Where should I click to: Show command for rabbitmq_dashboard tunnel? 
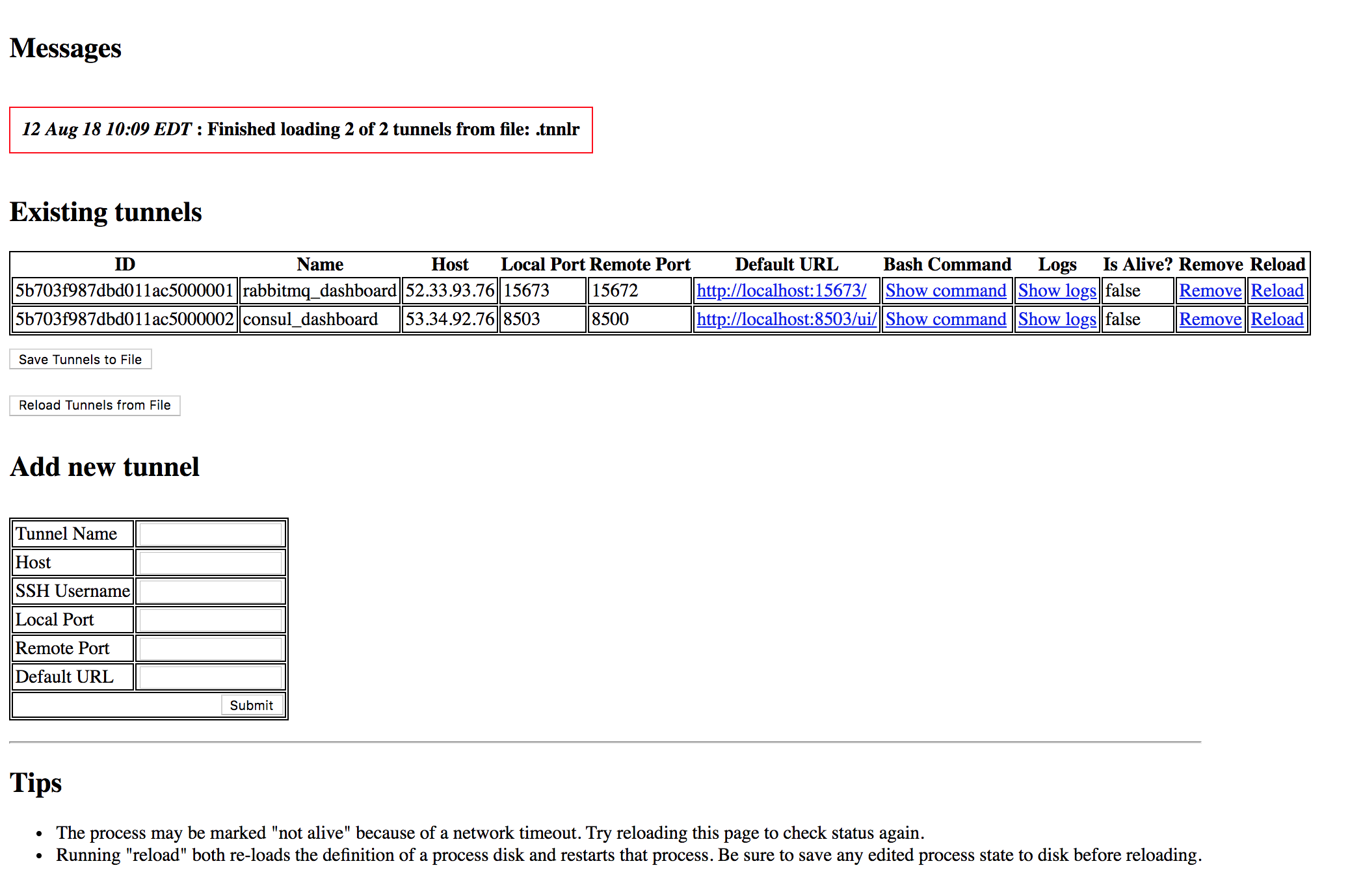[x=946, y=291]
